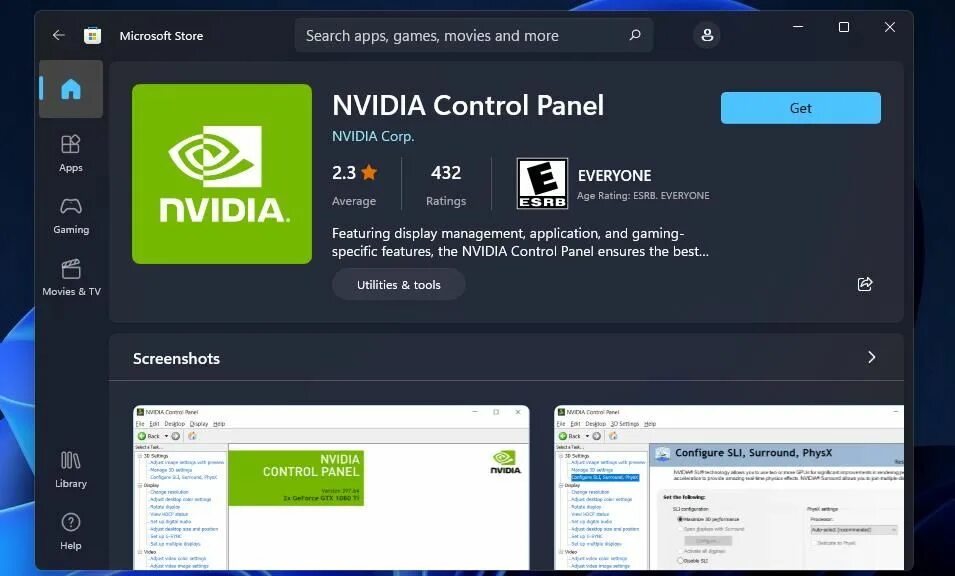Open Help from the sidebar
The height and width of the screenshot is (576, 955).
(x=71, y=532)
